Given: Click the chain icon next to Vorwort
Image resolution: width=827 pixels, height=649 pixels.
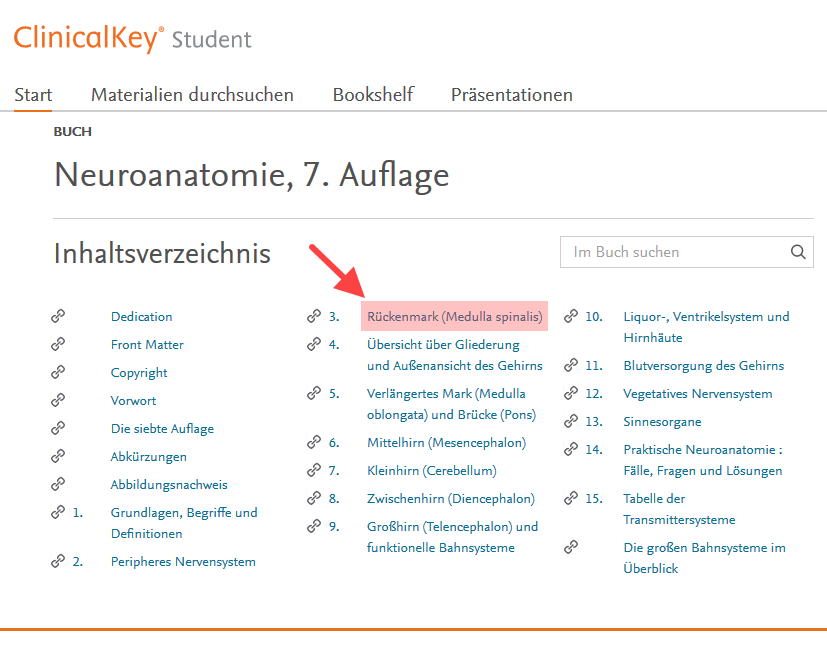Looking at the screenshot, I should click(x=58, y=401).
